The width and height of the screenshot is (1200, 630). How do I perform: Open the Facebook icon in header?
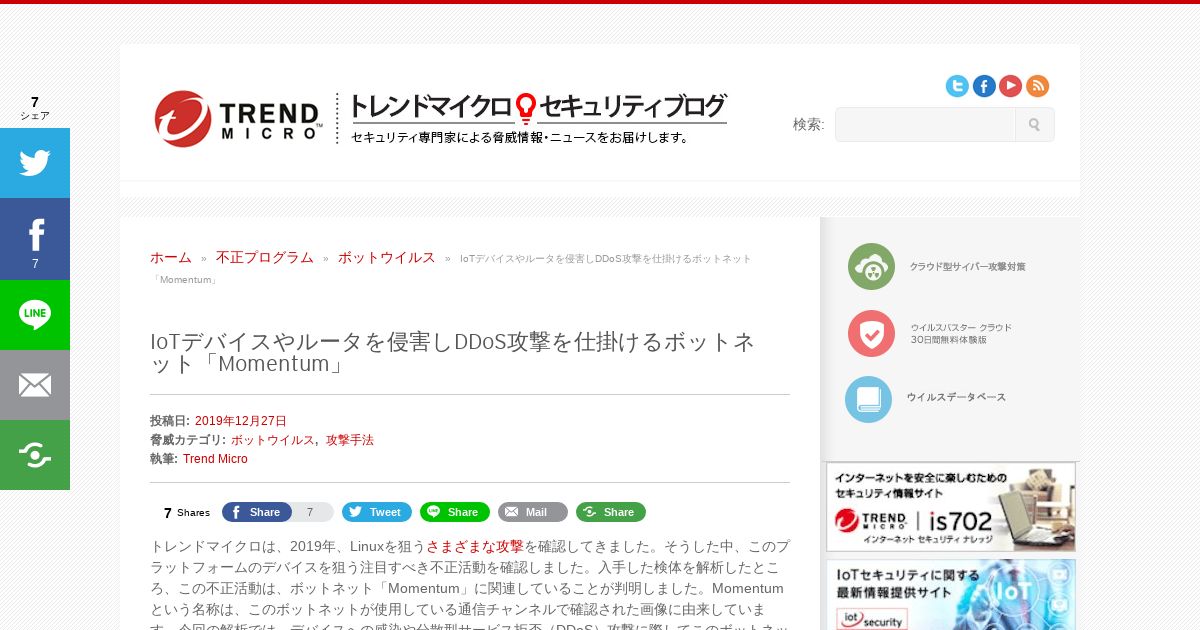[984, 86]
